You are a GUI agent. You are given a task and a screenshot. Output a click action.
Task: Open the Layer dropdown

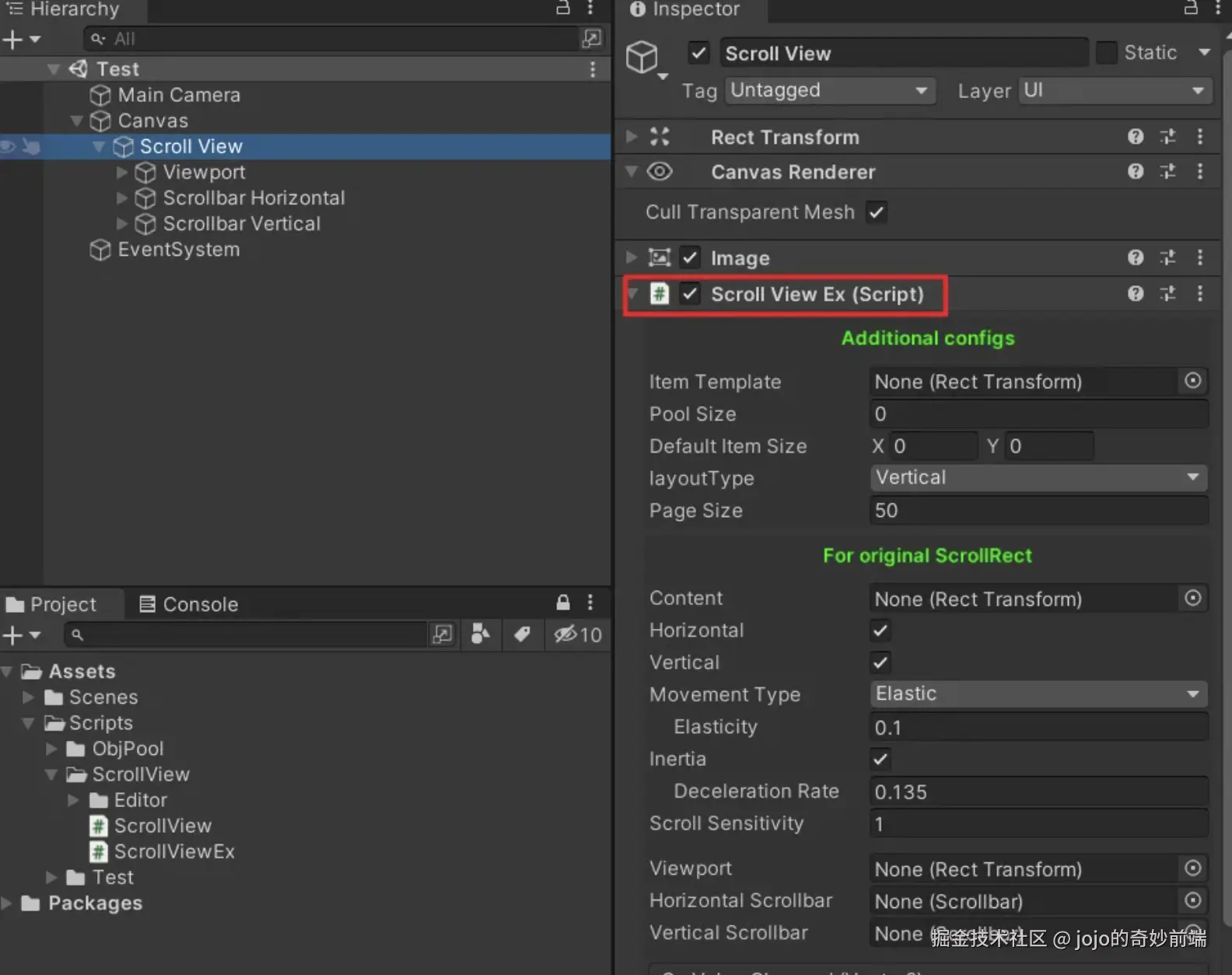click(x=1115, y=90)
